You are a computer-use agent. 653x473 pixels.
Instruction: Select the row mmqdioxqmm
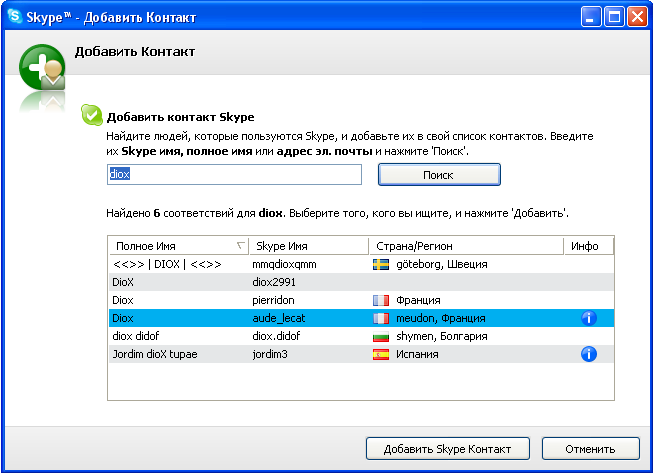(361, 264)
